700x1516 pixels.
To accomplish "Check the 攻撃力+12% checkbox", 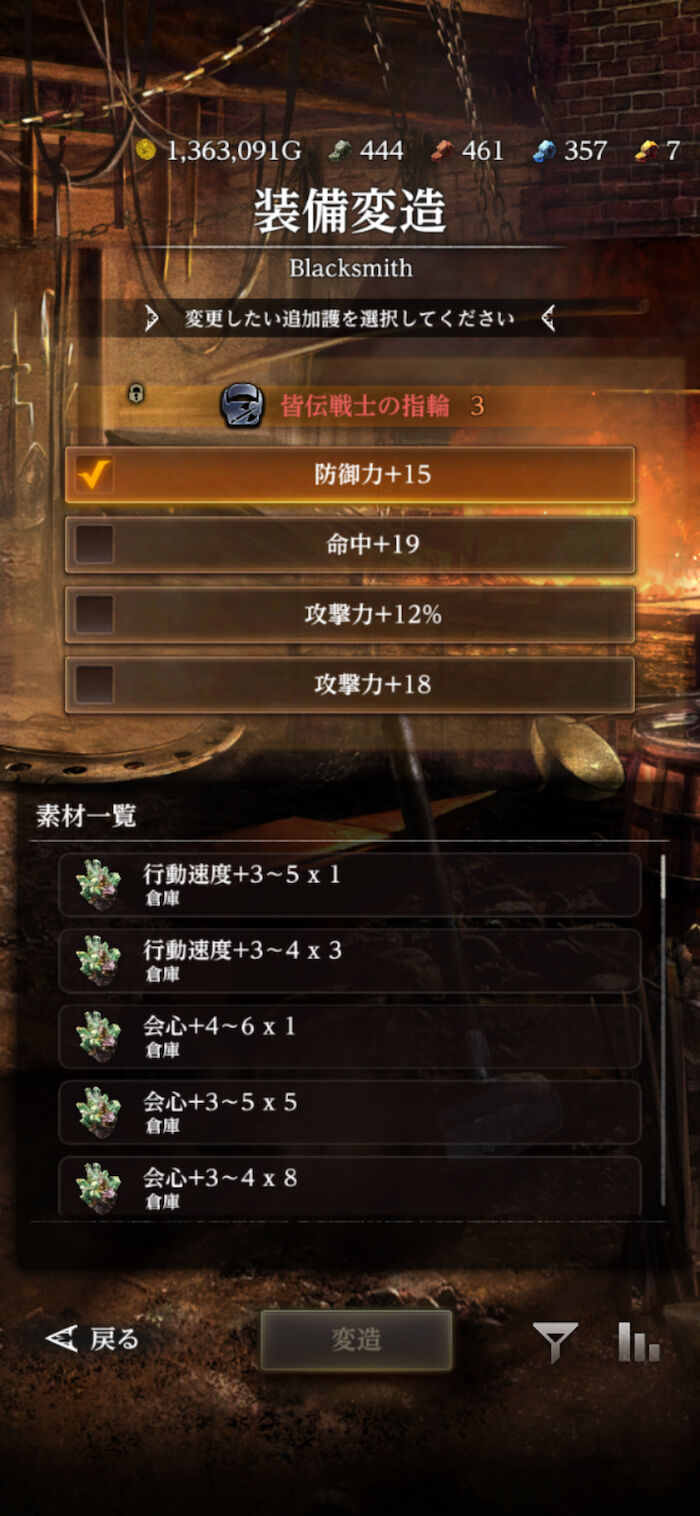I will click(95, 614).
